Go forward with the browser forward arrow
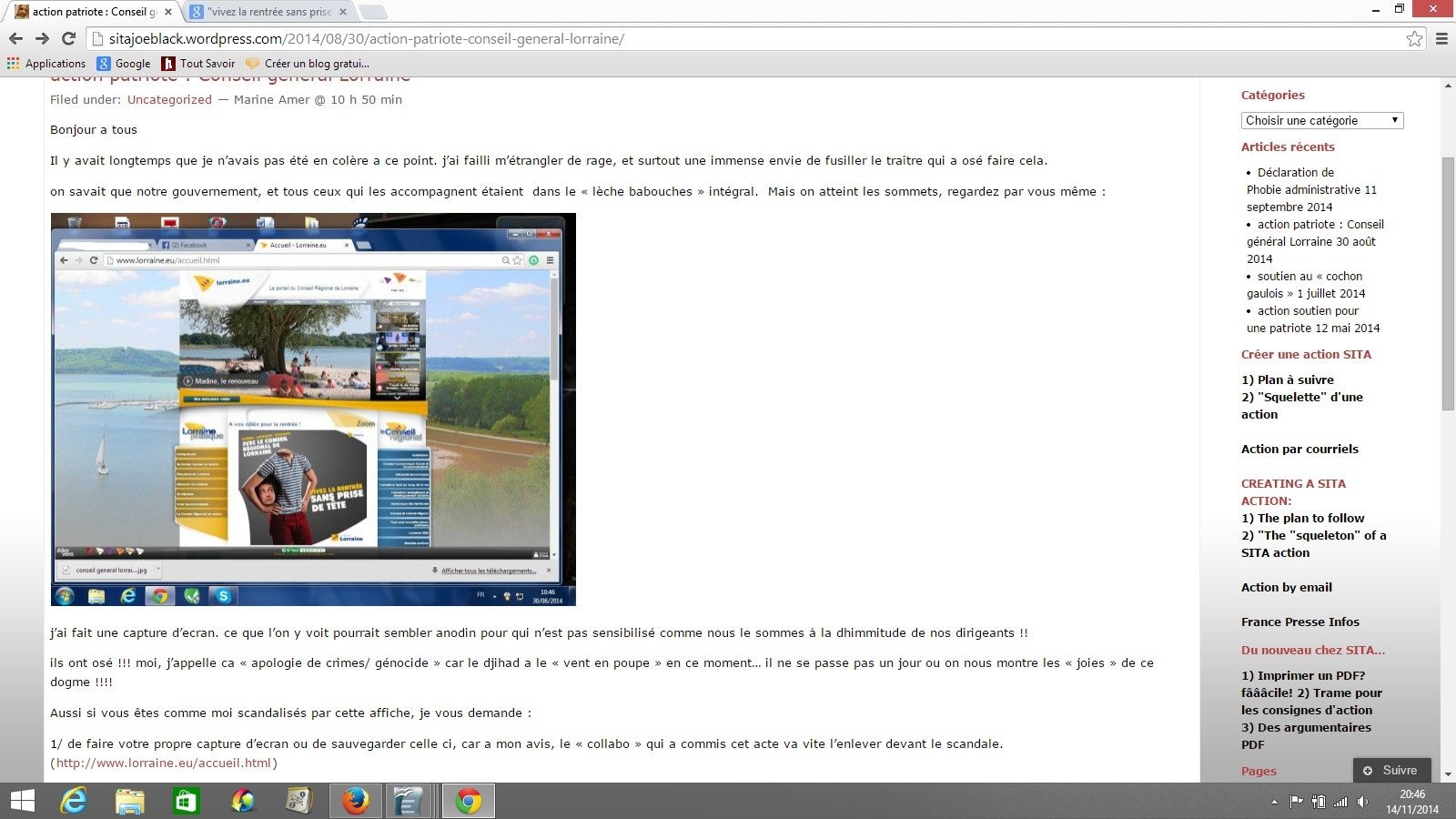 coord(42,38)
